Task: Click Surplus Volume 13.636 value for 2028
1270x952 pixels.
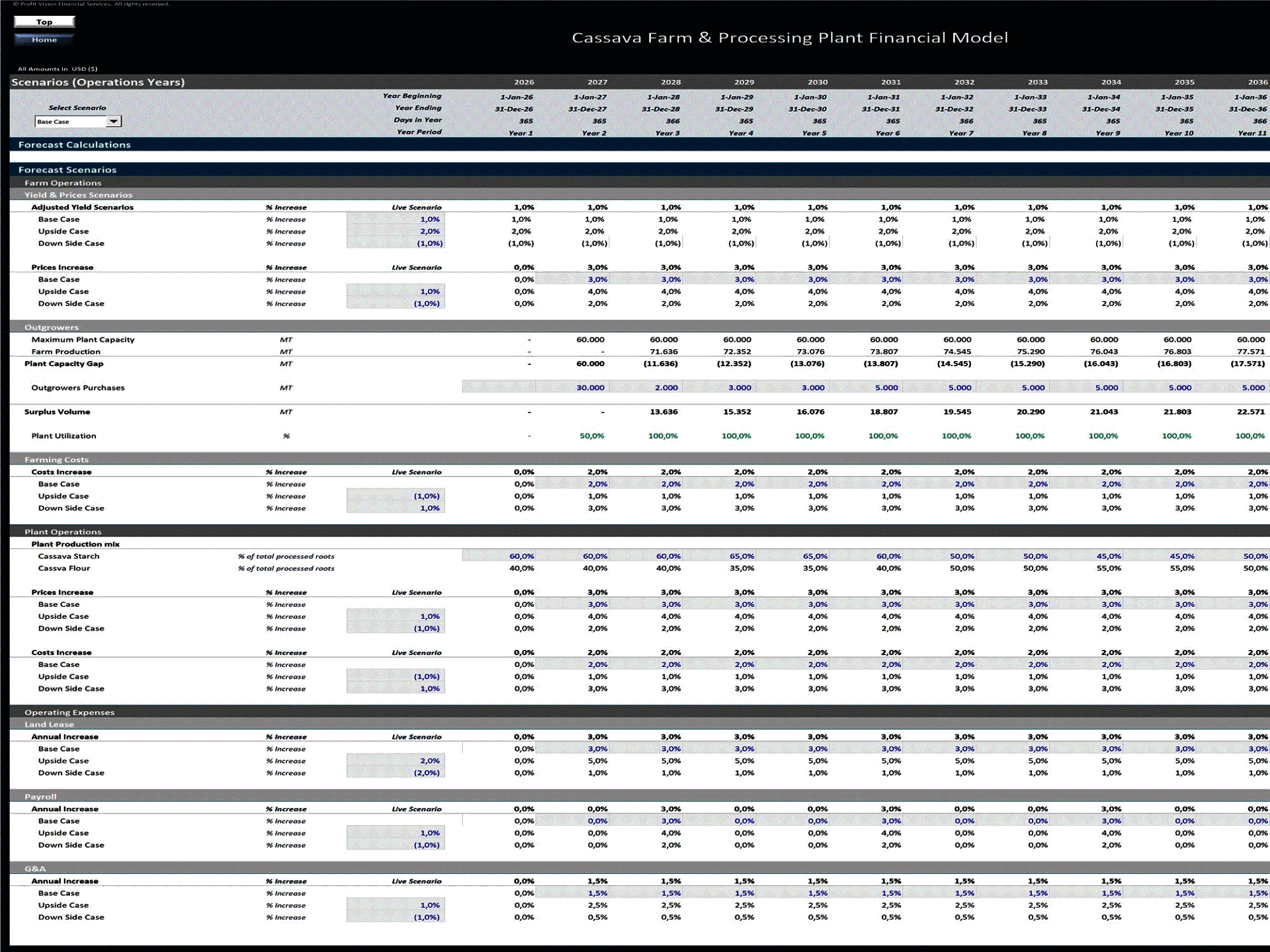Action: (x=663, y=412)
